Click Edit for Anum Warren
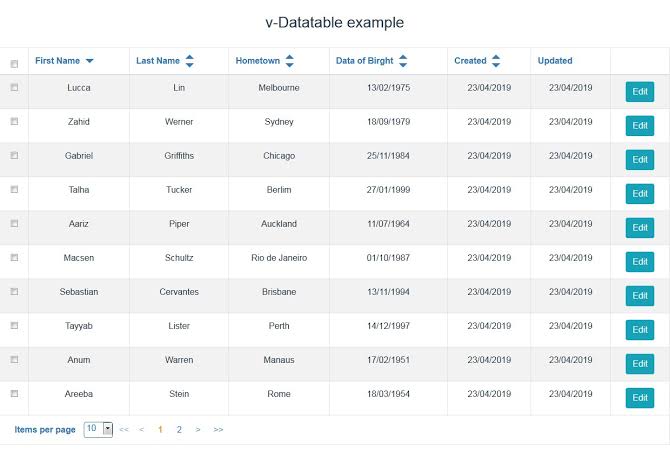The height and width of the screenshot is (458, 670). (640, 364)
